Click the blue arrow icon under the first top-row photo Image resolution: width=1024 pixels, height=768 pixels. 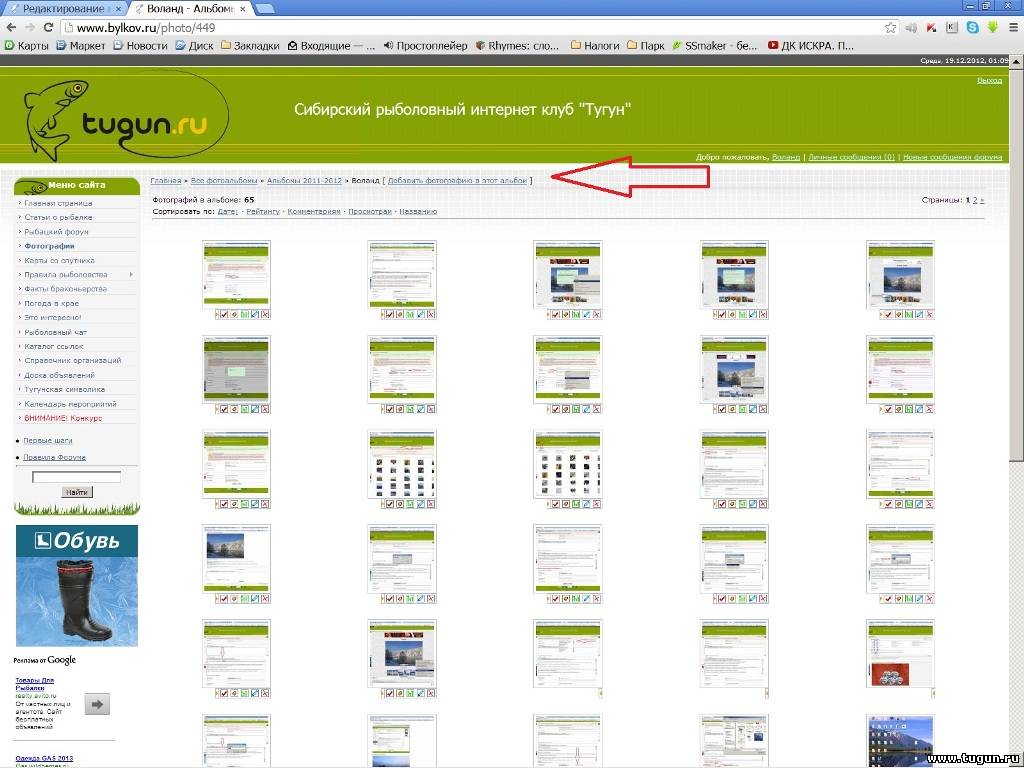pyautogui.click(x=255, y=315)
